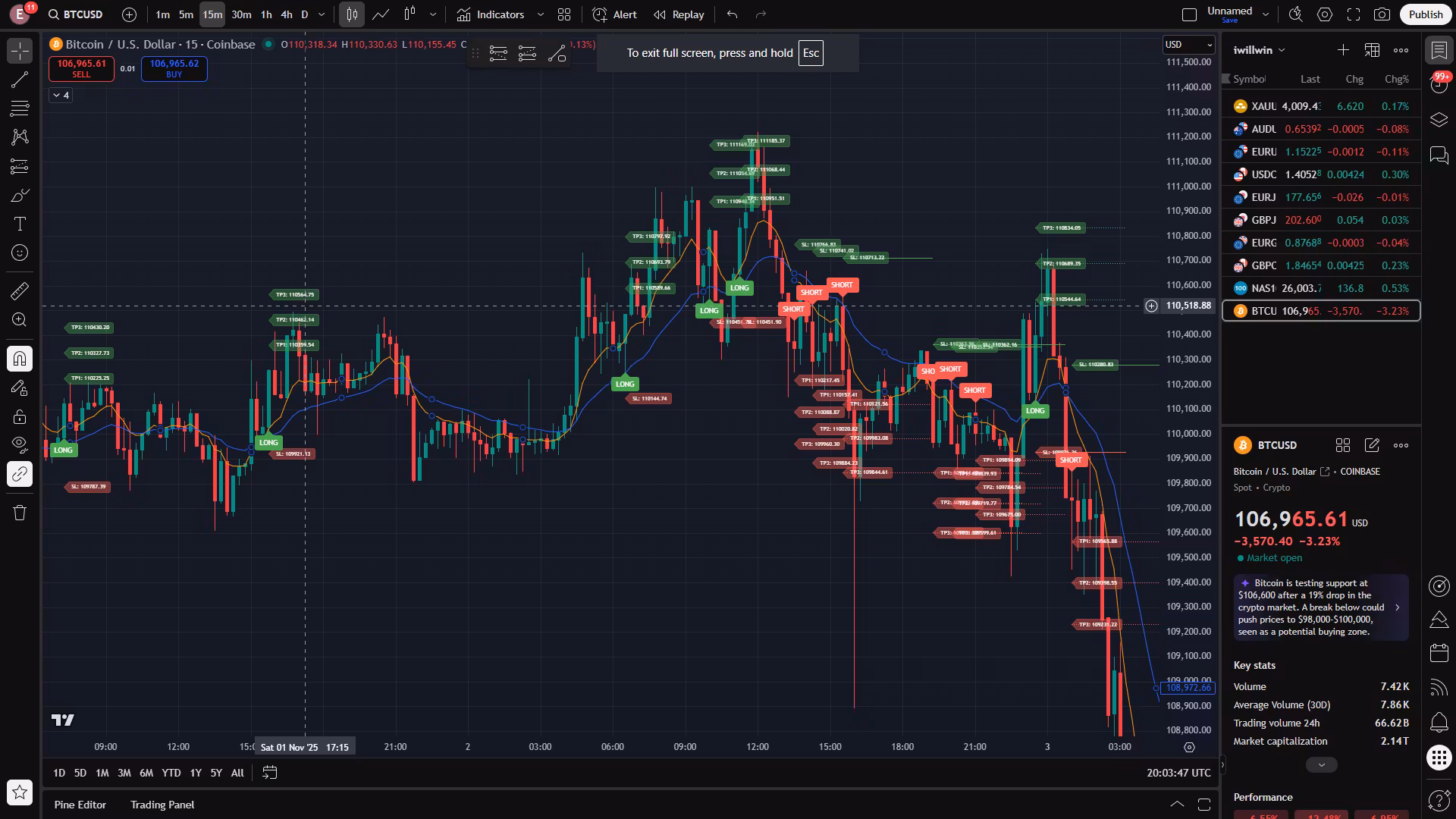Take a chart snapshot with camera icon

pos(1382,14)
